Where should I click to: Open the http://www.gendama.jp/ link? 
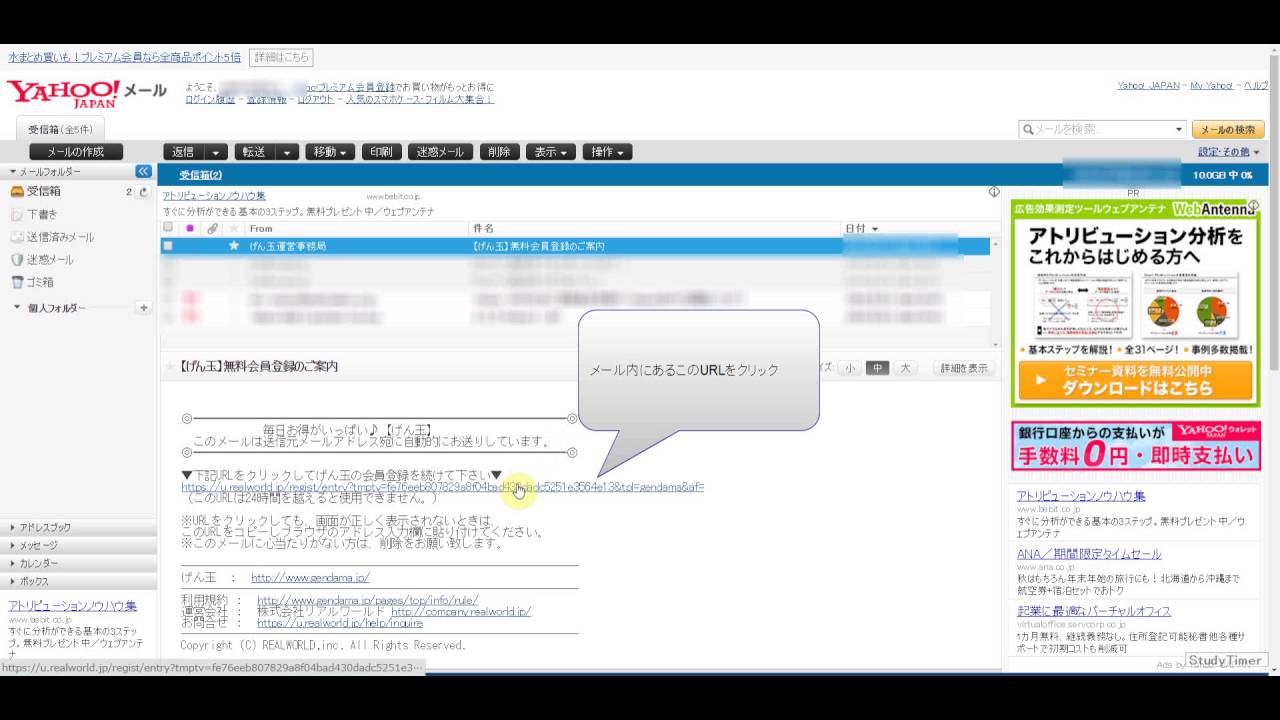coord(310,578)
